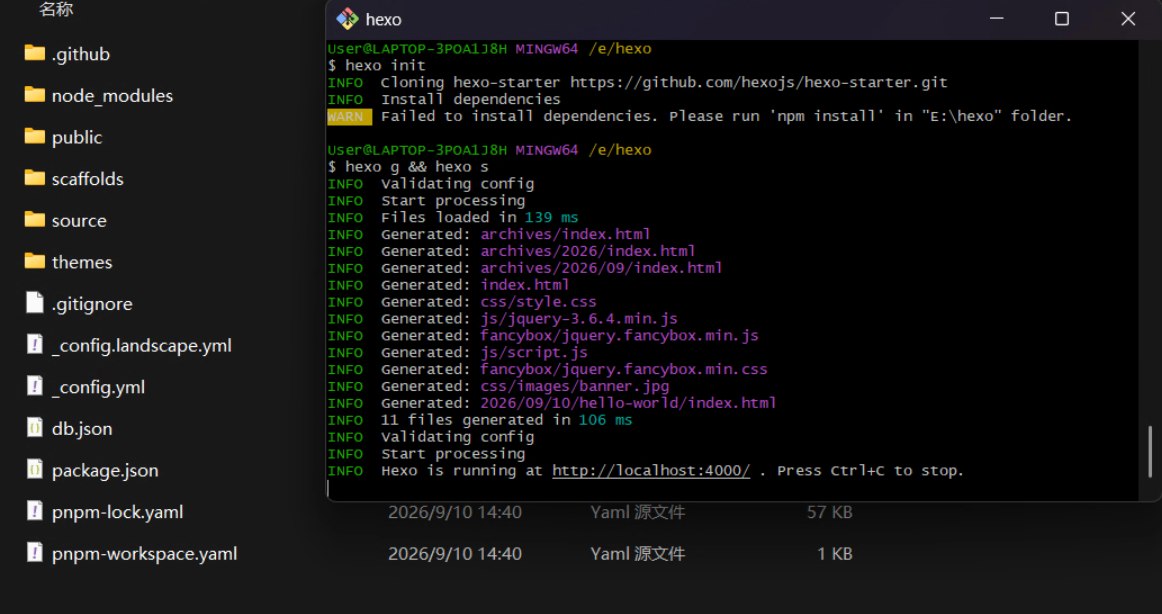Select the .github folder icon
The image size is (1162, 614).
click(34, 53)
